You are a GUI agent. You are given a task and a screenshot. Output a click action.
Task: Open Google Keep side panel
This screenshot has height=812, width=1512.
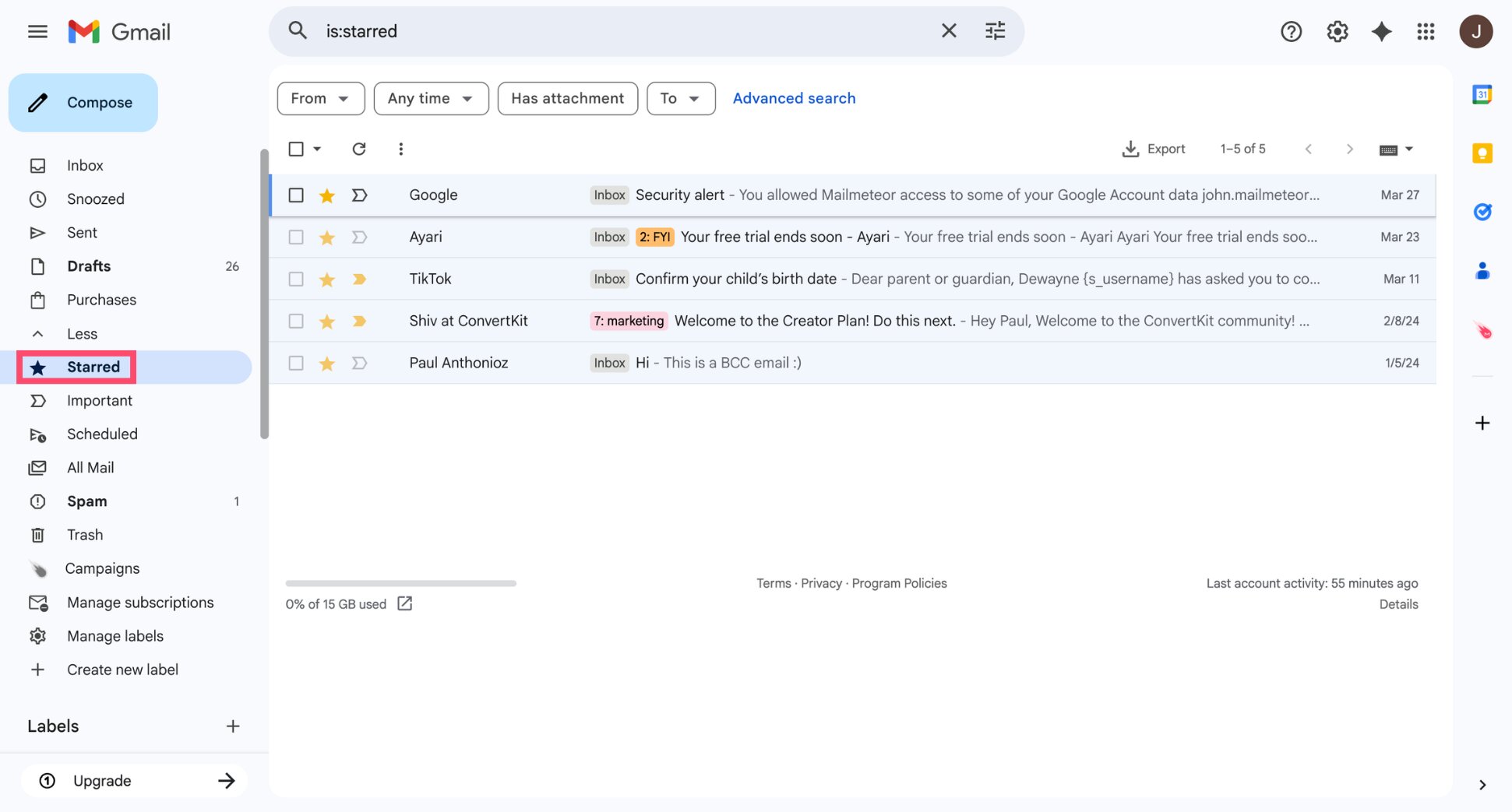pos(1482,153)
